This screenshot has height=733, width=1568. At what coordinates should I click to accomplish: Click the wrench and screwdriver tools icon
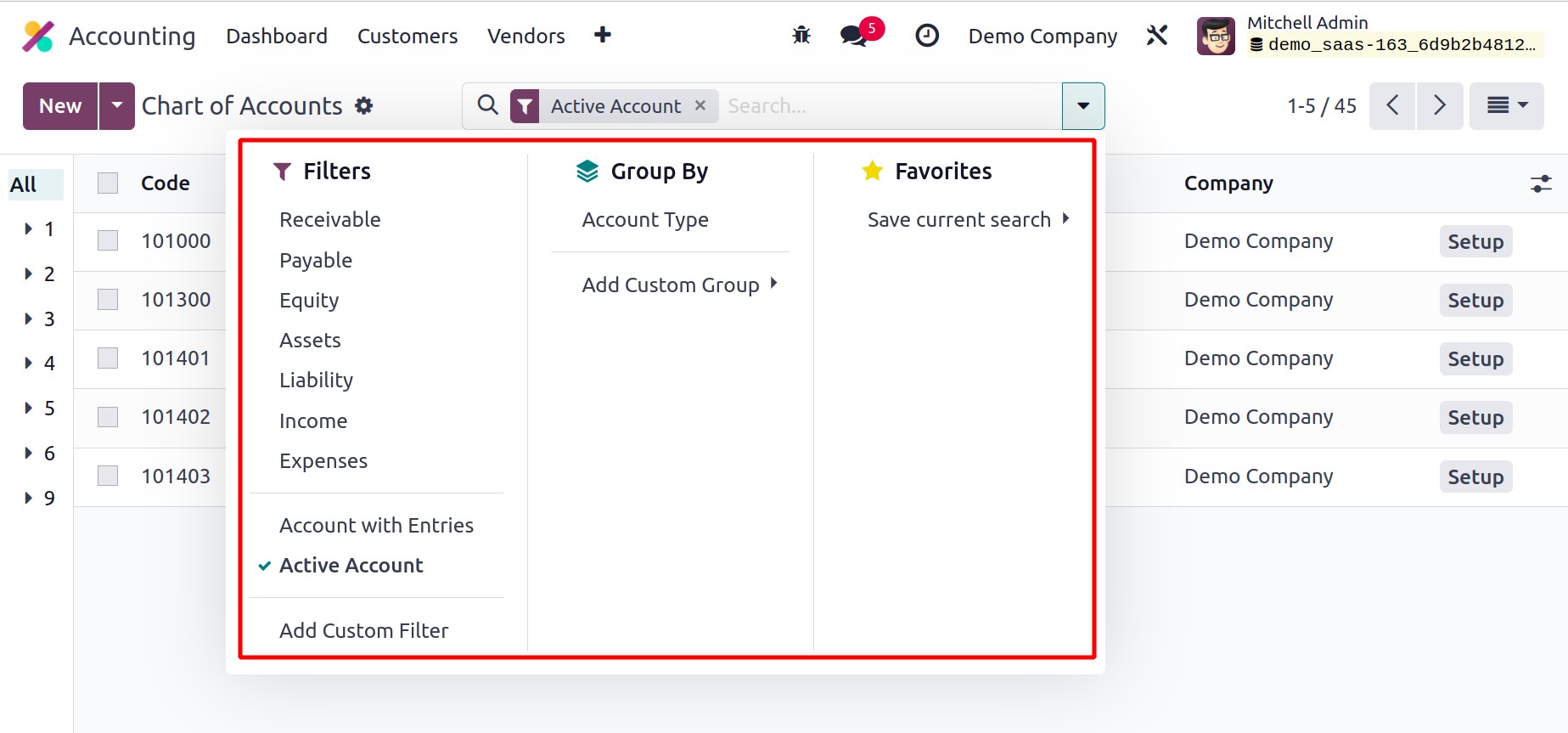1157,36
